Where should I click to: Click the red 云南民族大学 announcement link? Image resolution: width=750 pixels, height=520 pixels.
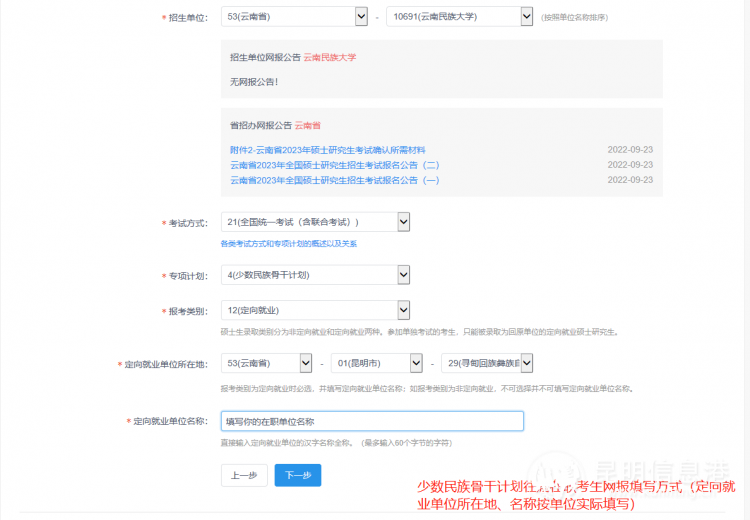click(x=329, y=57)
